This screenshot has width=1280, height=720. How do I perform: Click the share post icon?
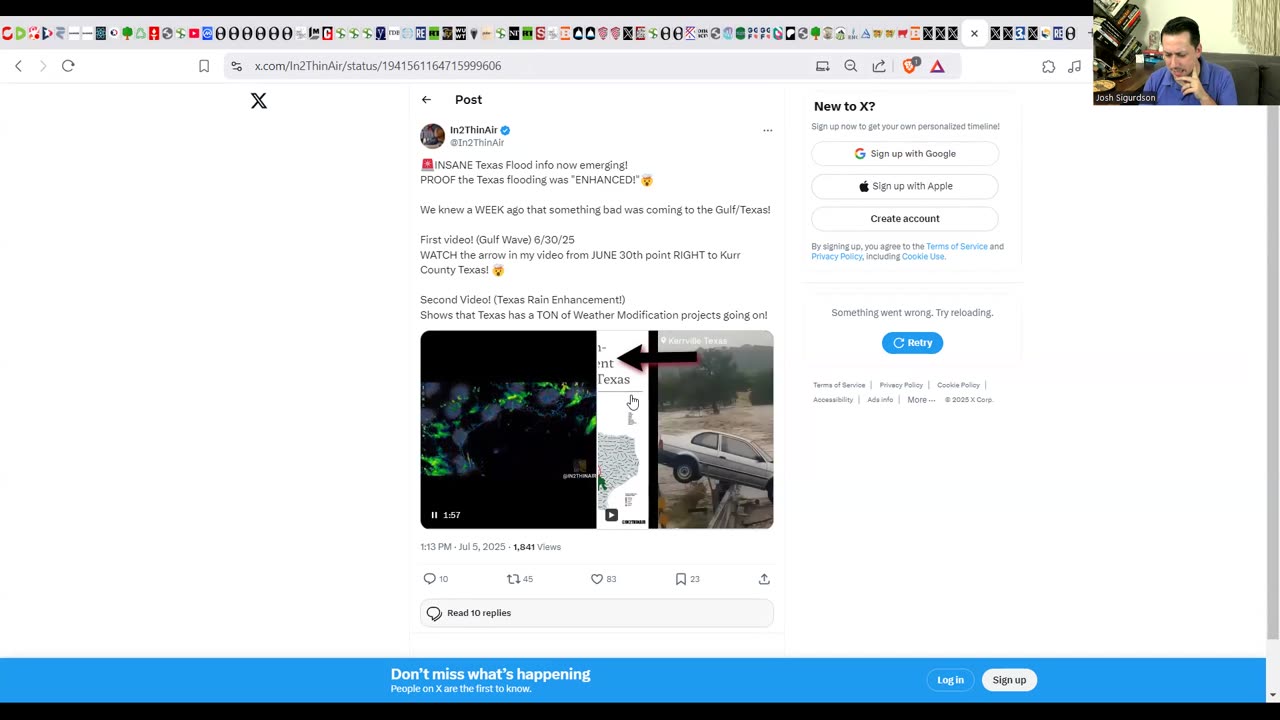[764, 579]
